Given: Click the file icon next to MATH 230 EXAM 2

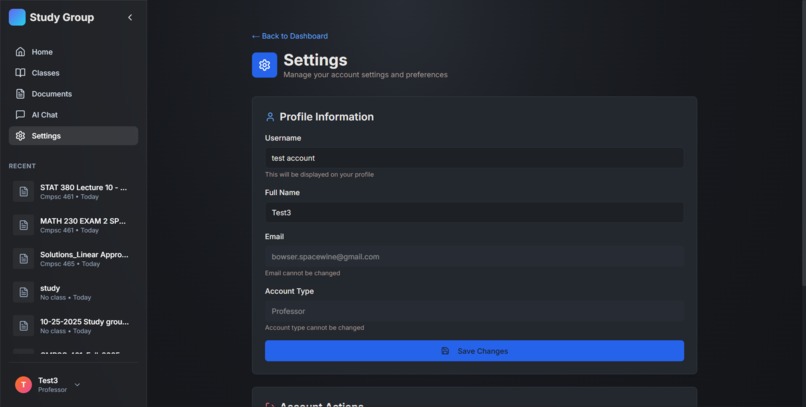Looking at the screenshot, I should pyautogui.click(x=24, y=225).
